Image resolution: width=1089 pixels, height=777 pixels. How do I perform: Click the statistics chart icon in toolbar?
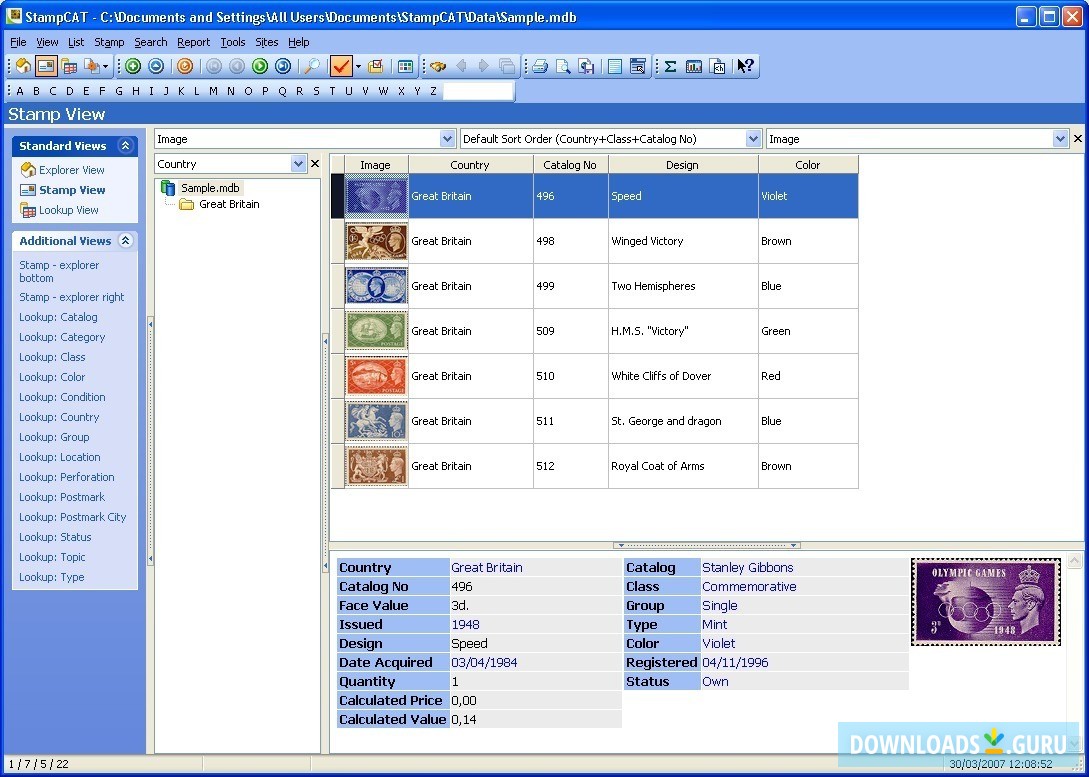click(694, 67)
